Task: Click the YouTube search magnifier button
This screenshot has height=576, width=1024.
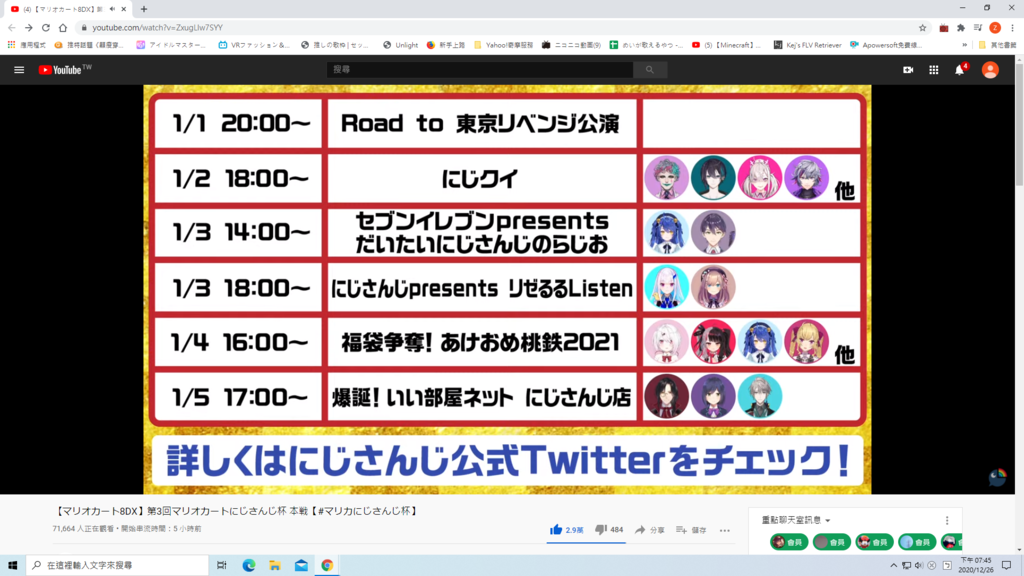Action: (x=650, y=70)
